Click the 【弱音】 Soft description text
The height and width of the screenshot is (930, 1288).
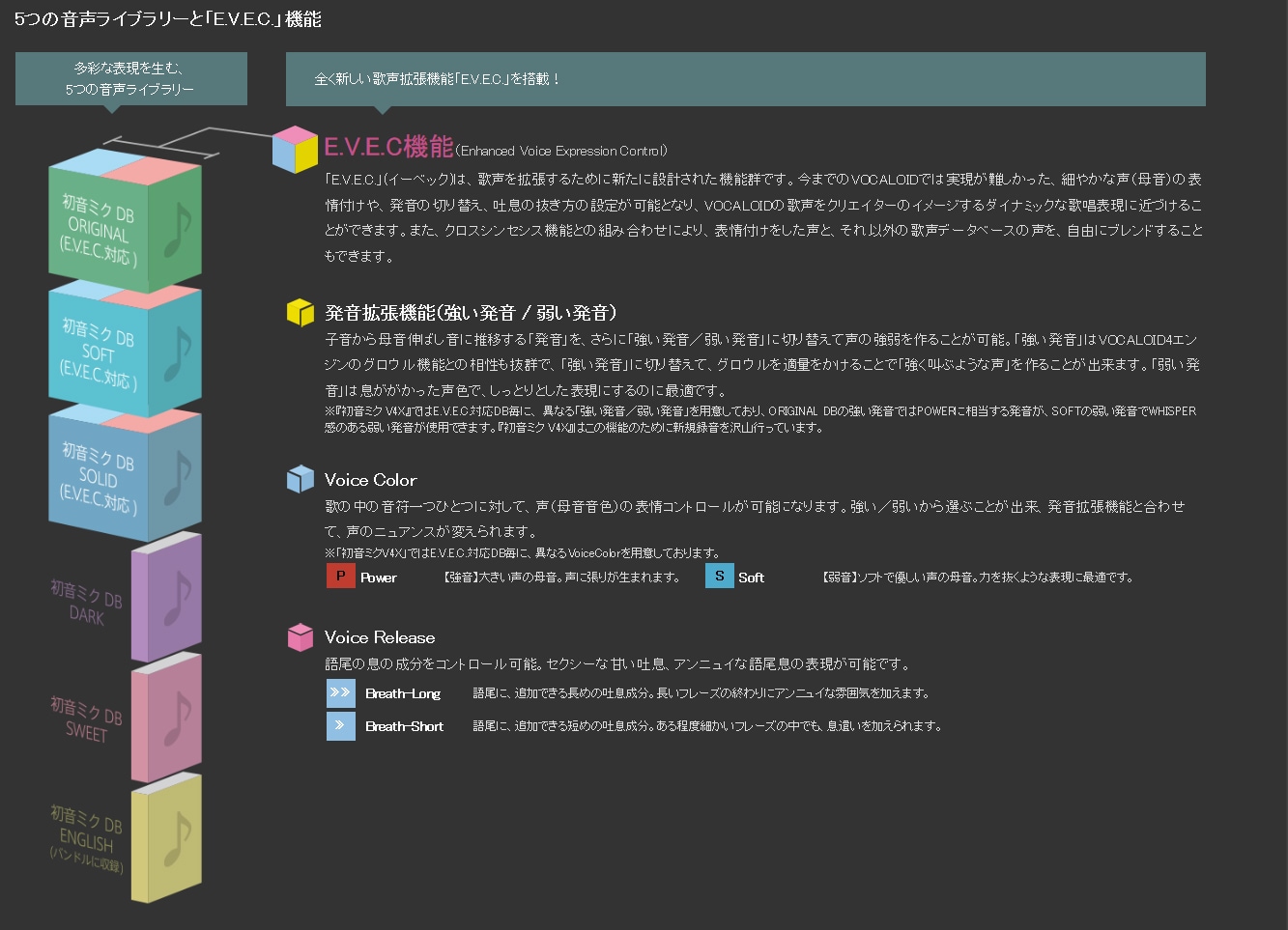pos(977,578)
